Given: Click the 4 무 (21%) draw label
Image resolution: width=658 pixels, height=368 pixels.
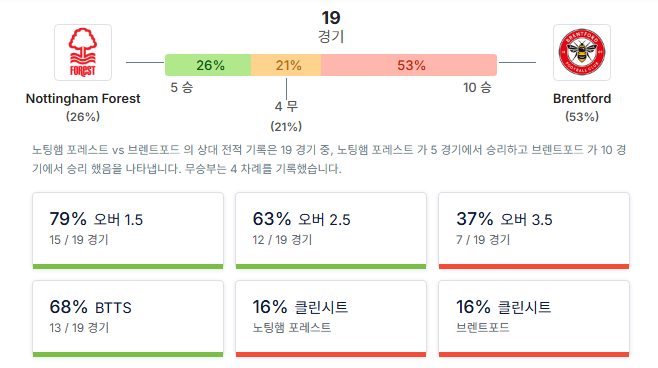Looking at the screenshot, I should [x=286, y=116].
